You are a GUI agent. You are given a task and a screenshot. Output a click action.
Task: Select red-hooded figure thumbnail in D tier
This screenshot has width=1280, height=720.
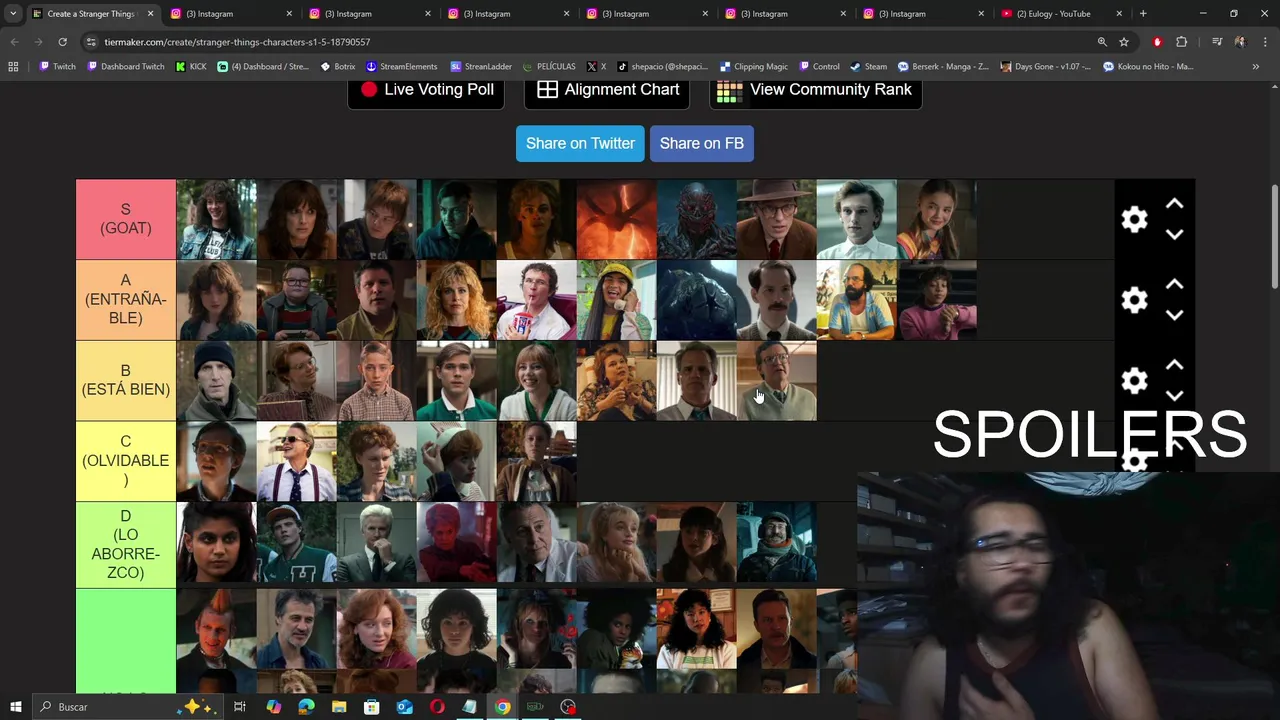[x=457, y=542]
